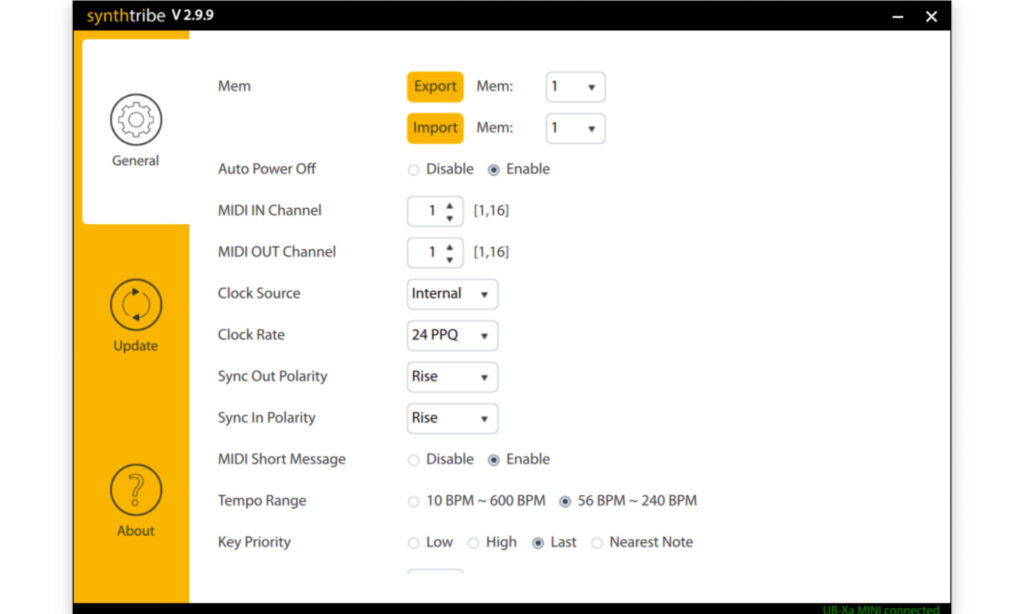This screenshot has width=1024, height=614.
Task: Open the General settings gear icon
Action: click(x=135, y=120)
